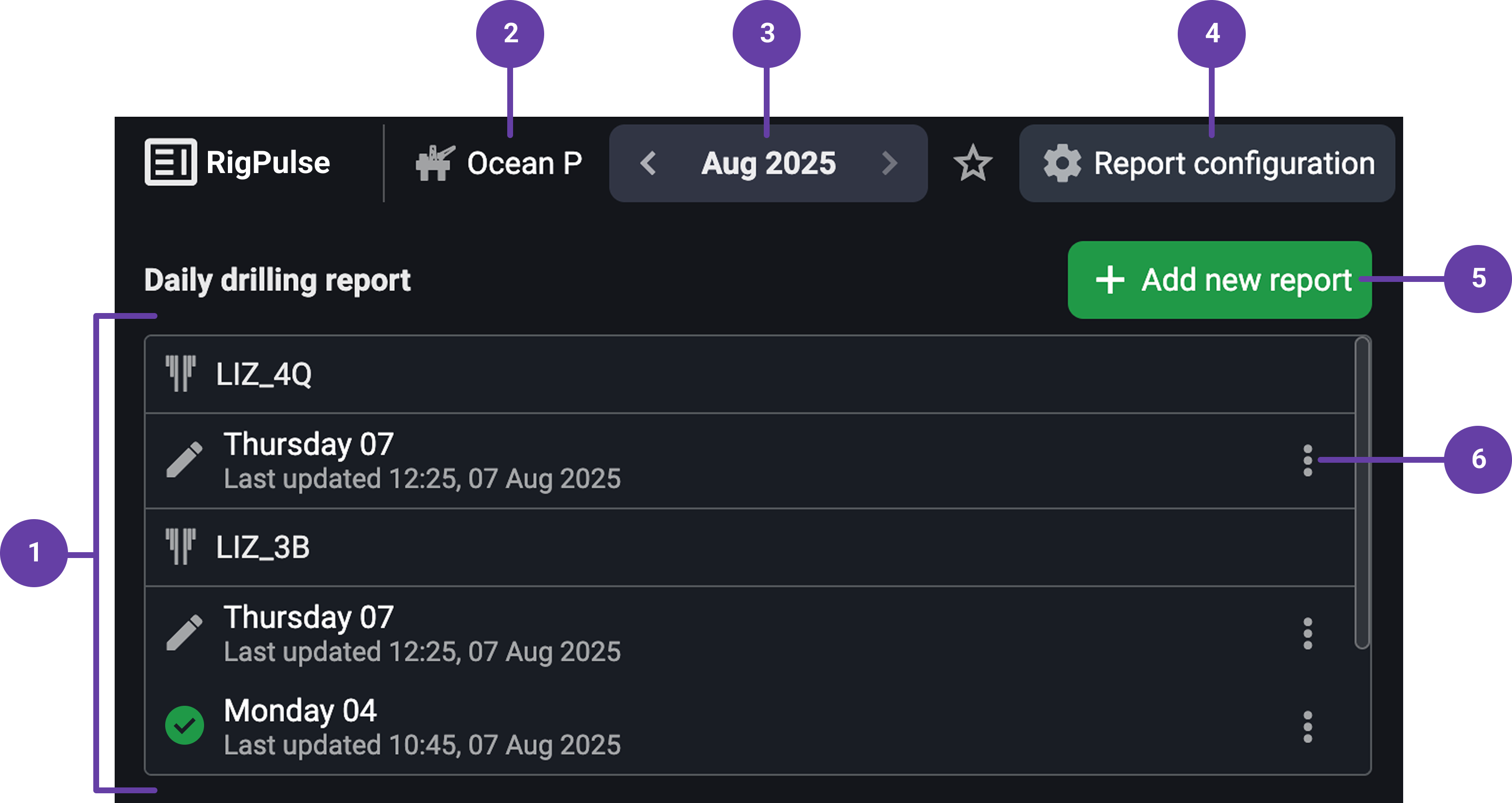Click the gear icon in Report configuration

1062,163
